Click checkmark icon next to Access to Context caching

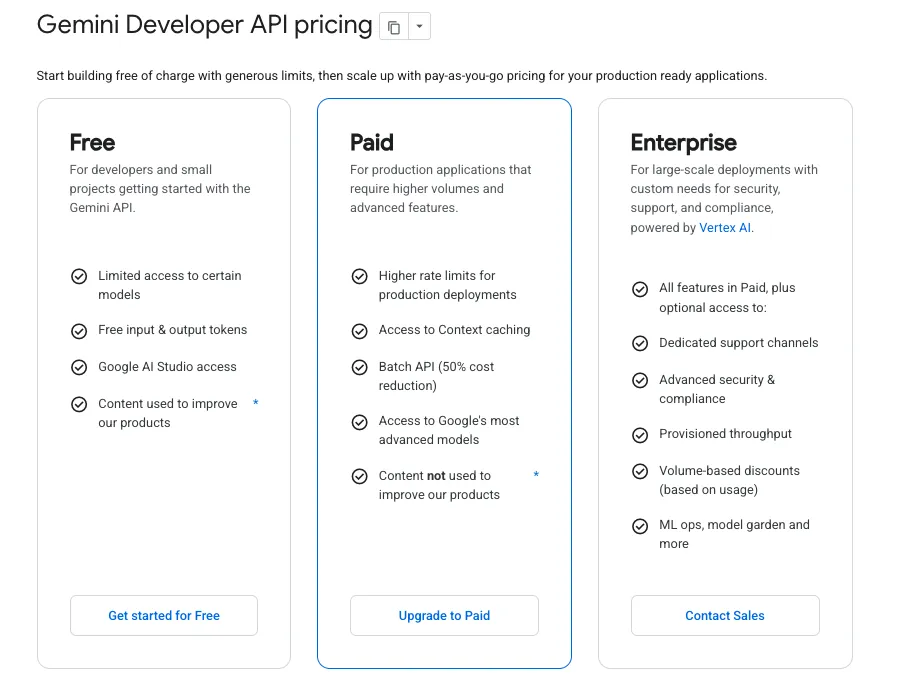click(x=360, y=330)
